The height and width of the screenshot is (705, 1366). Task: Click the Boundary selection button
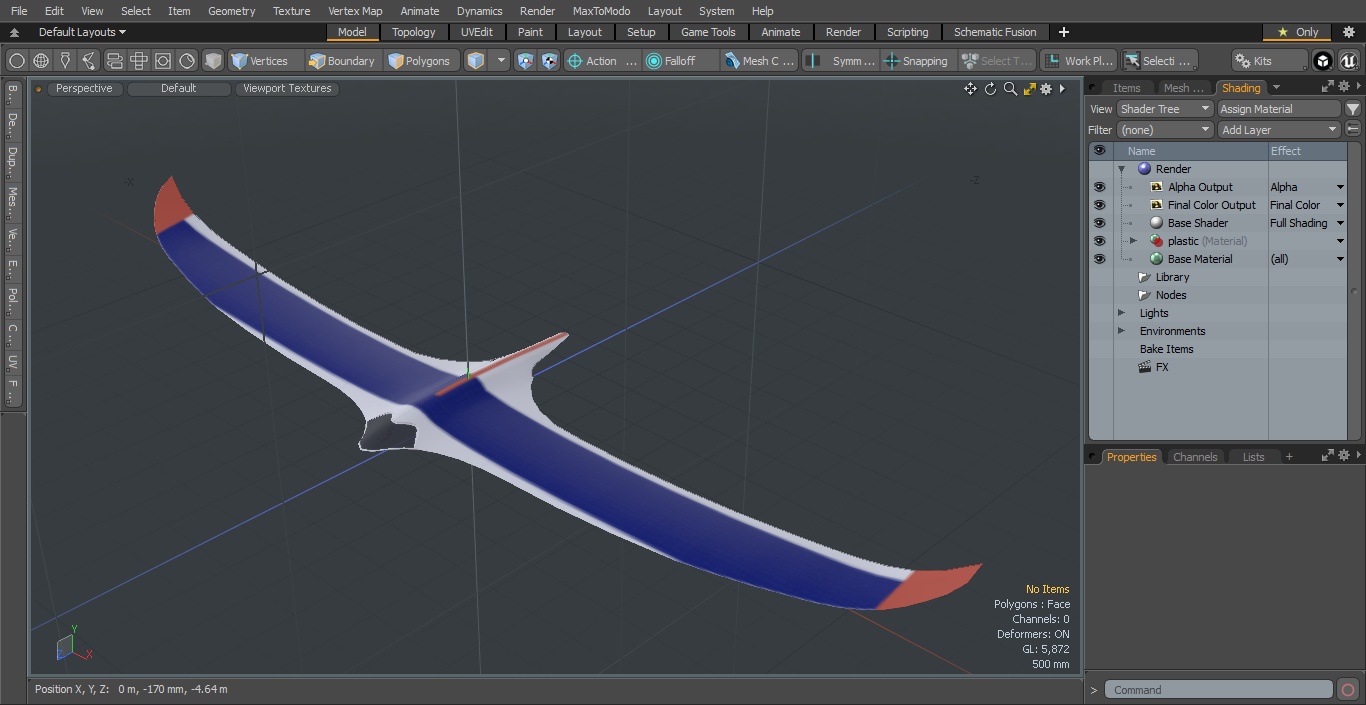point(342,61)
